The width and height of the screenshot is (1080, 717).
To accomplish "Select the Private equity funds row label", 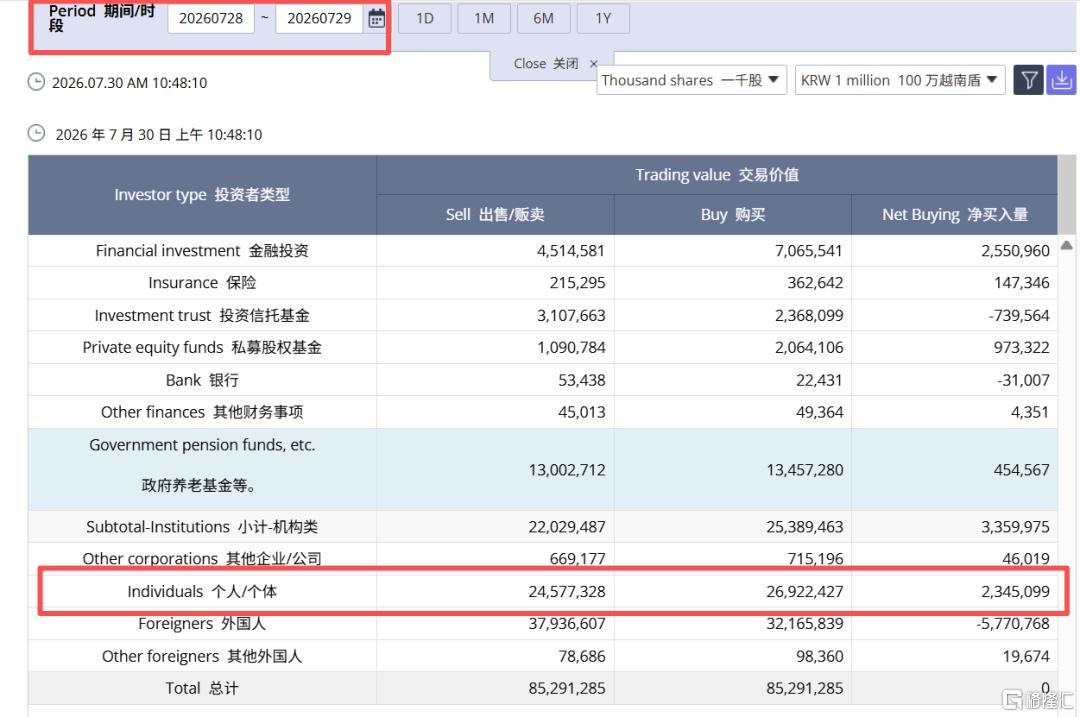I will tap(202, 348).
